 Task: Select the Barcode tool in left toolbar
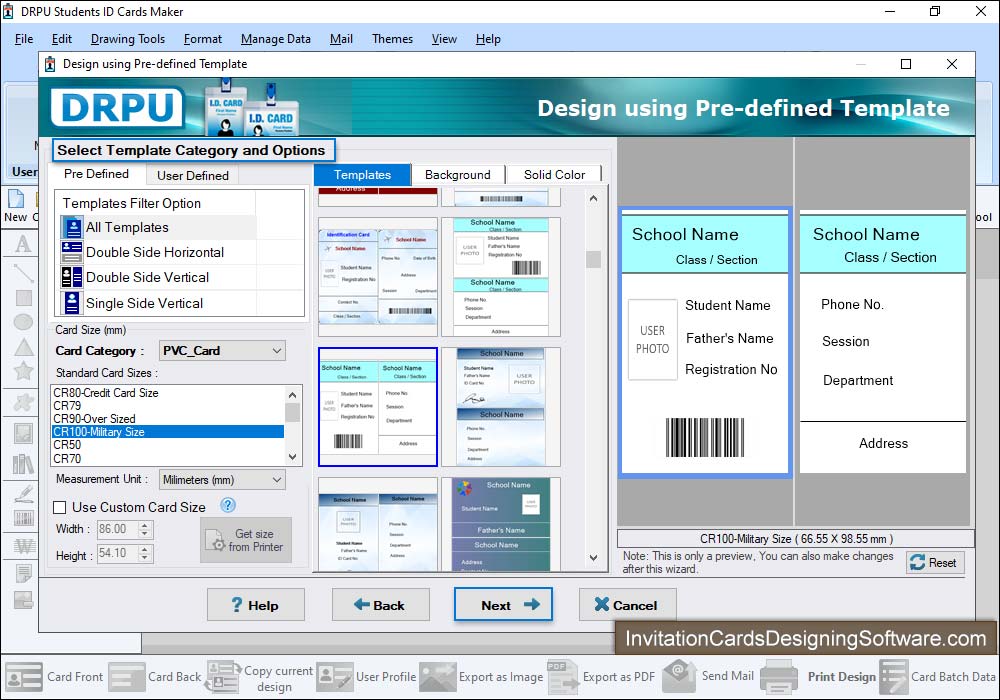pos(23,518)
